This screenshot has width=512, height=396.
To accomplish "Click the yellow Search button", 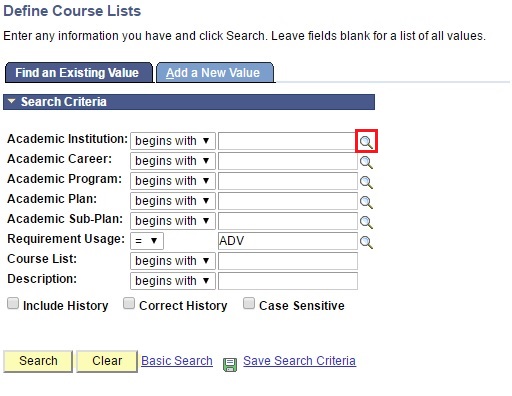I will point(38,361).
